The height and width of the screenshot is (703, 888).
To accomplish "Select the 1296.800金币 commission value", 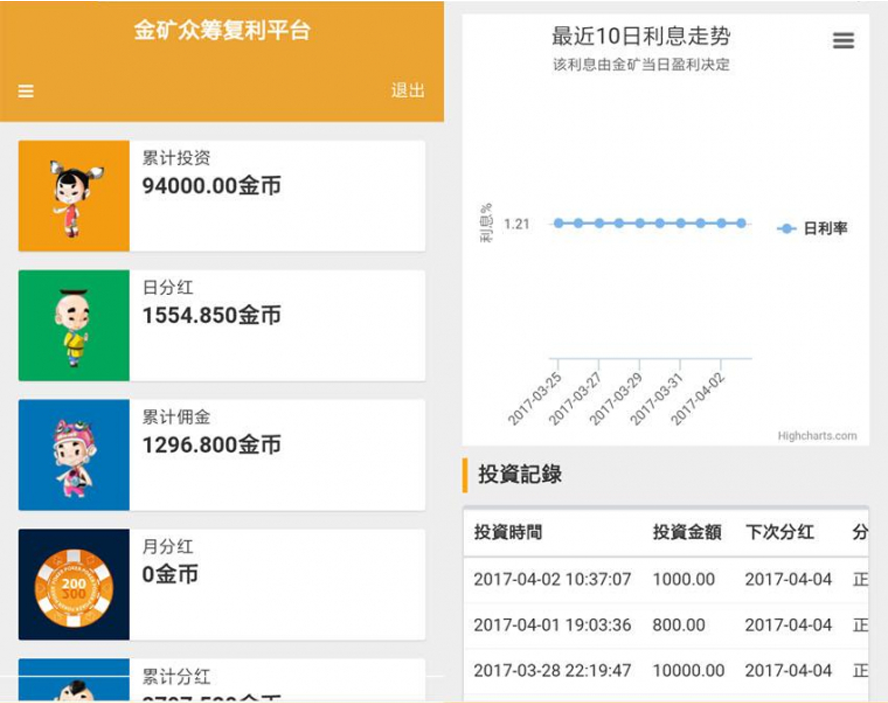I will 211,445.
